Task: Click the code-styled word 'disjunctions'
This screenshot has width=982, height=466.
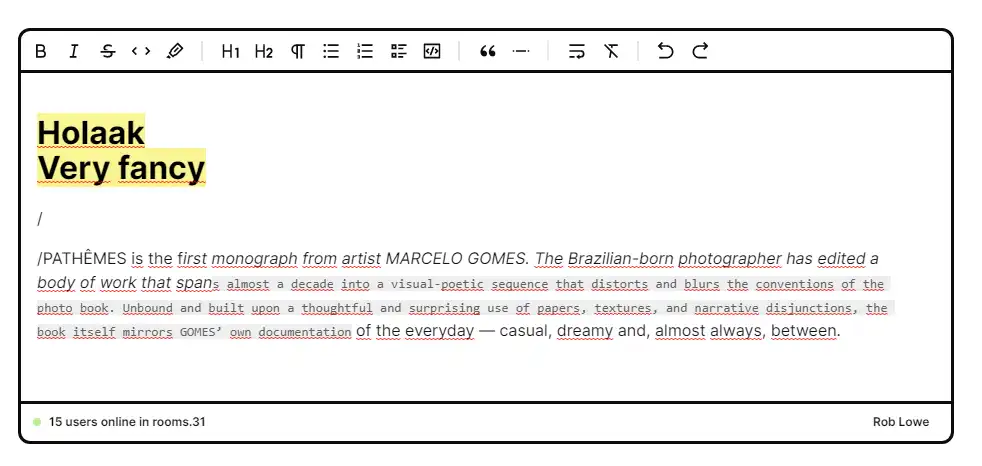Action: coord(809,308)
